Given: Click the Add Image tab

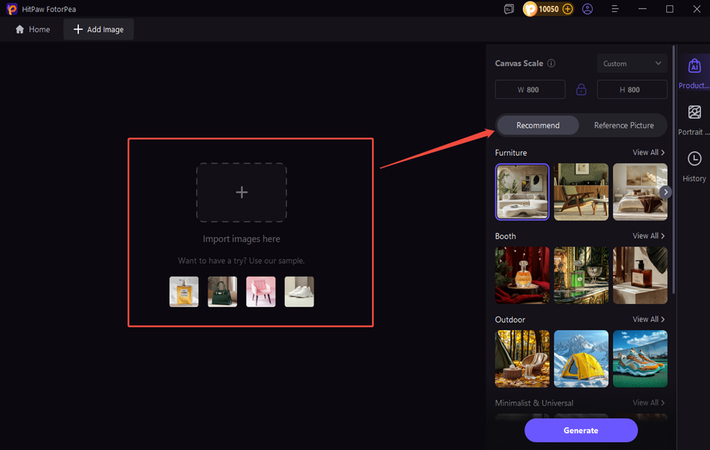Looking at the screenshot, I should [x=99, y=29].
